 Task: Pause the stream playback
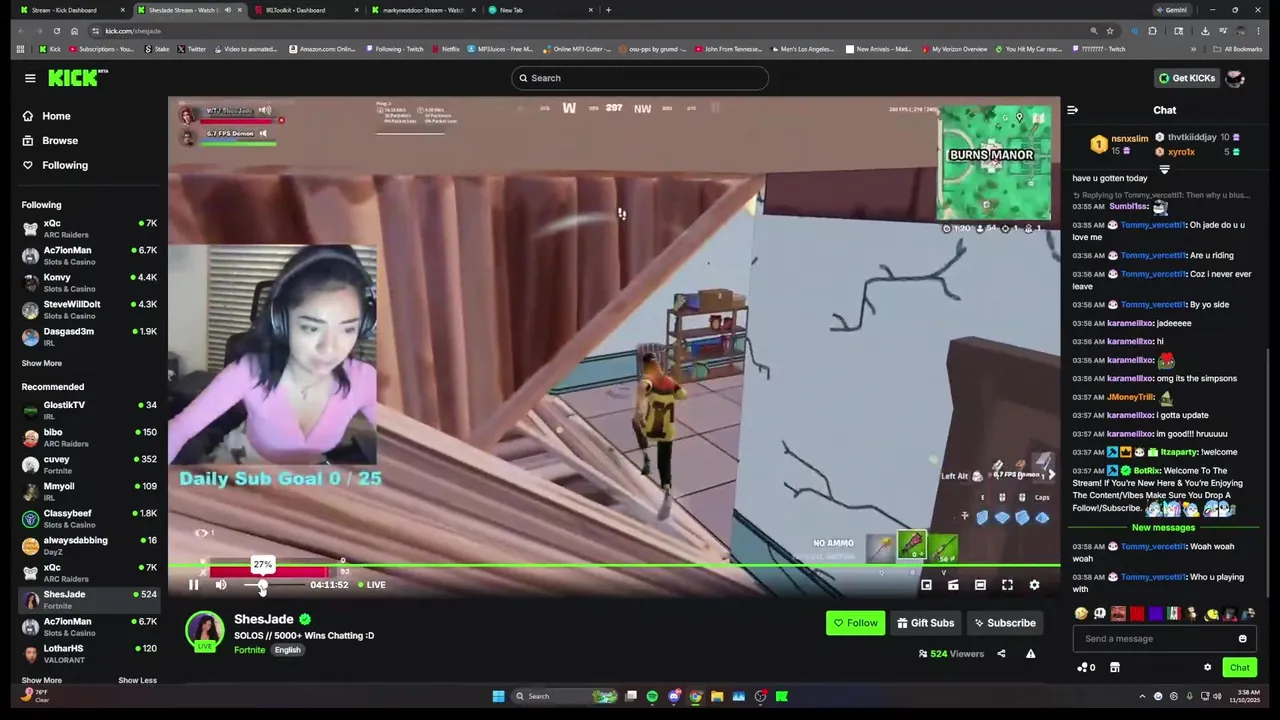click(194, 585)
